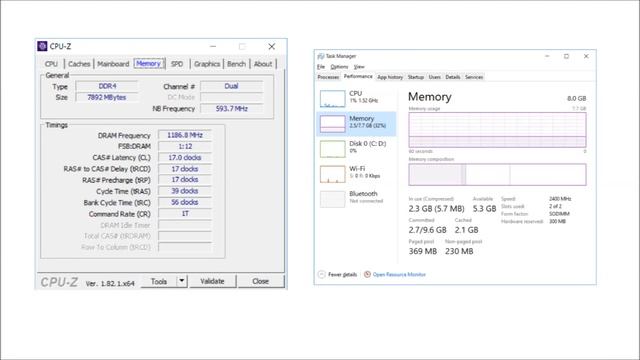Click the Fewer details arrow icon

(x=322, y=274)
